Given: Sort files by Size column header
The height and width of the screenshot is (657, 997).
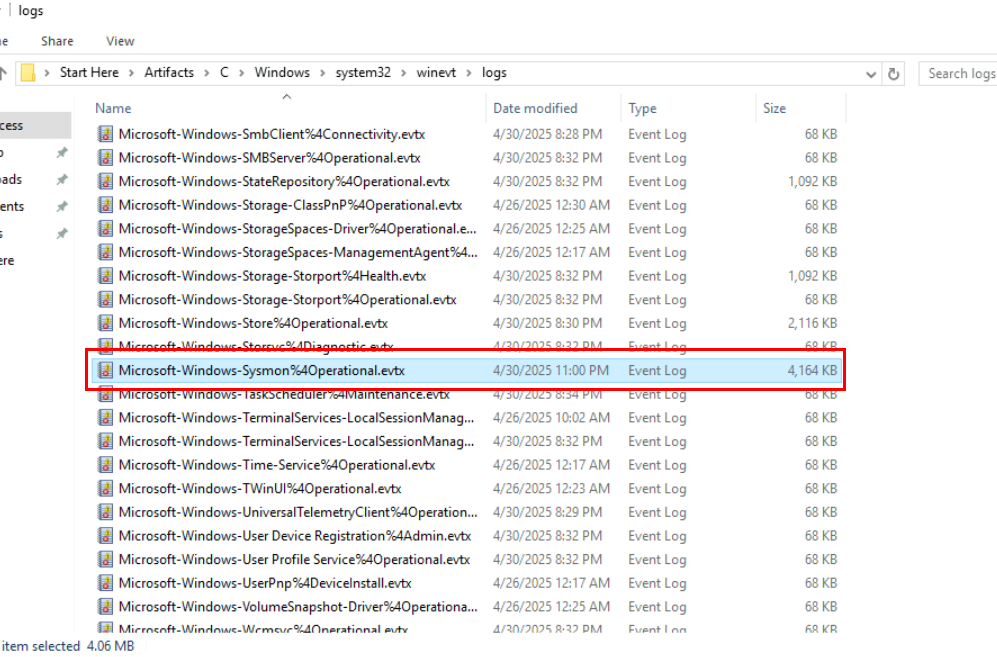Looking at the screenshot, I should tap(775, 108).
